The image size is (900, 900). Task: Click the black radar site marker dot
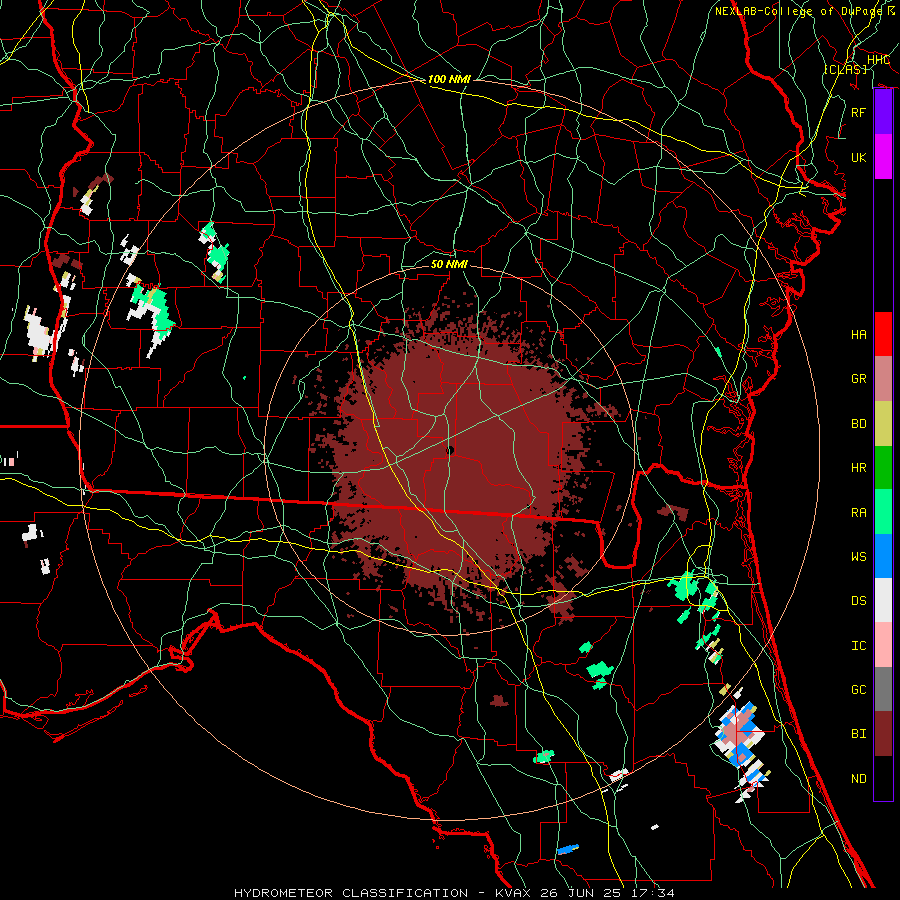click(x=451, y=451)
